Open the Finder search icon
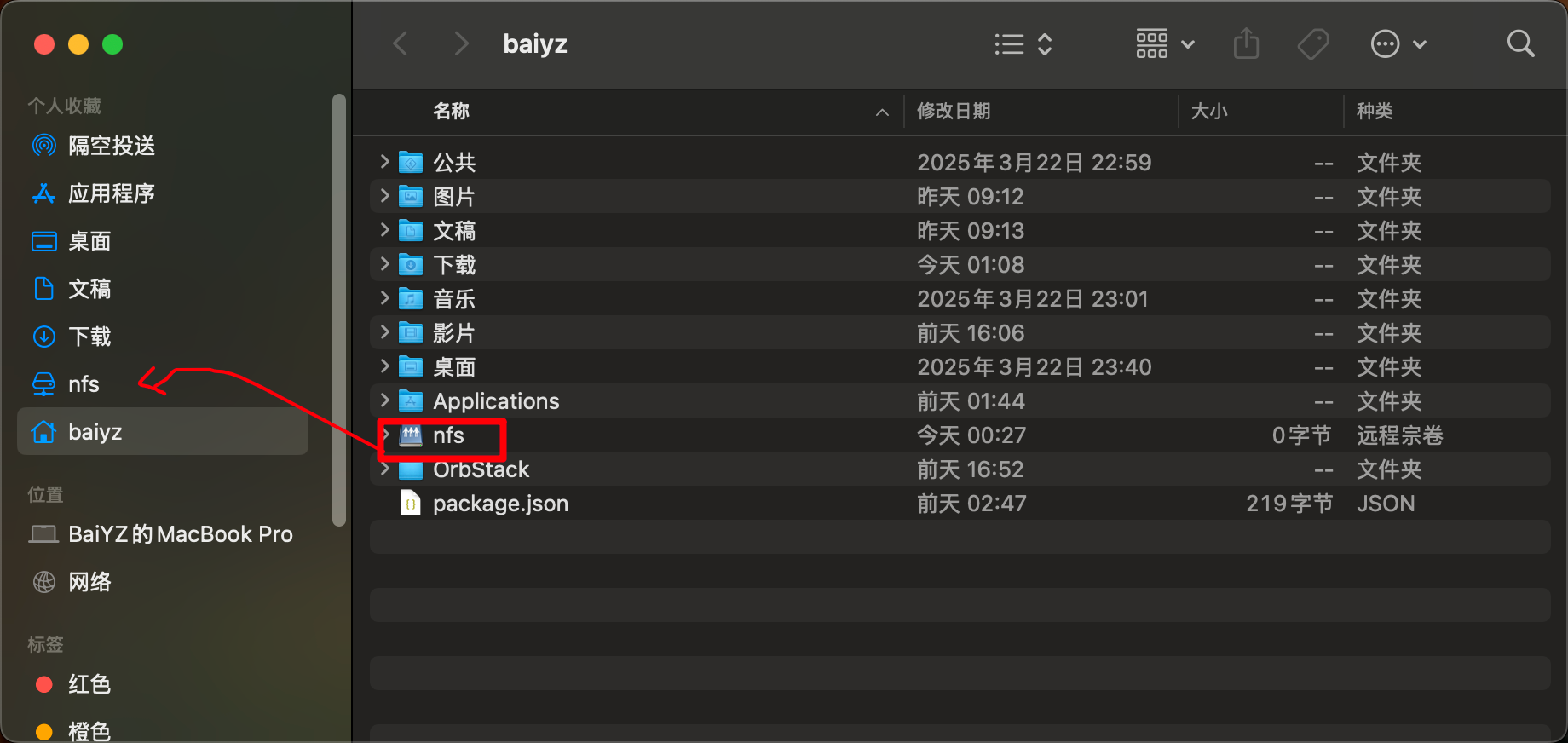This screenshot has width=1568, height=743. point(1520,43)
